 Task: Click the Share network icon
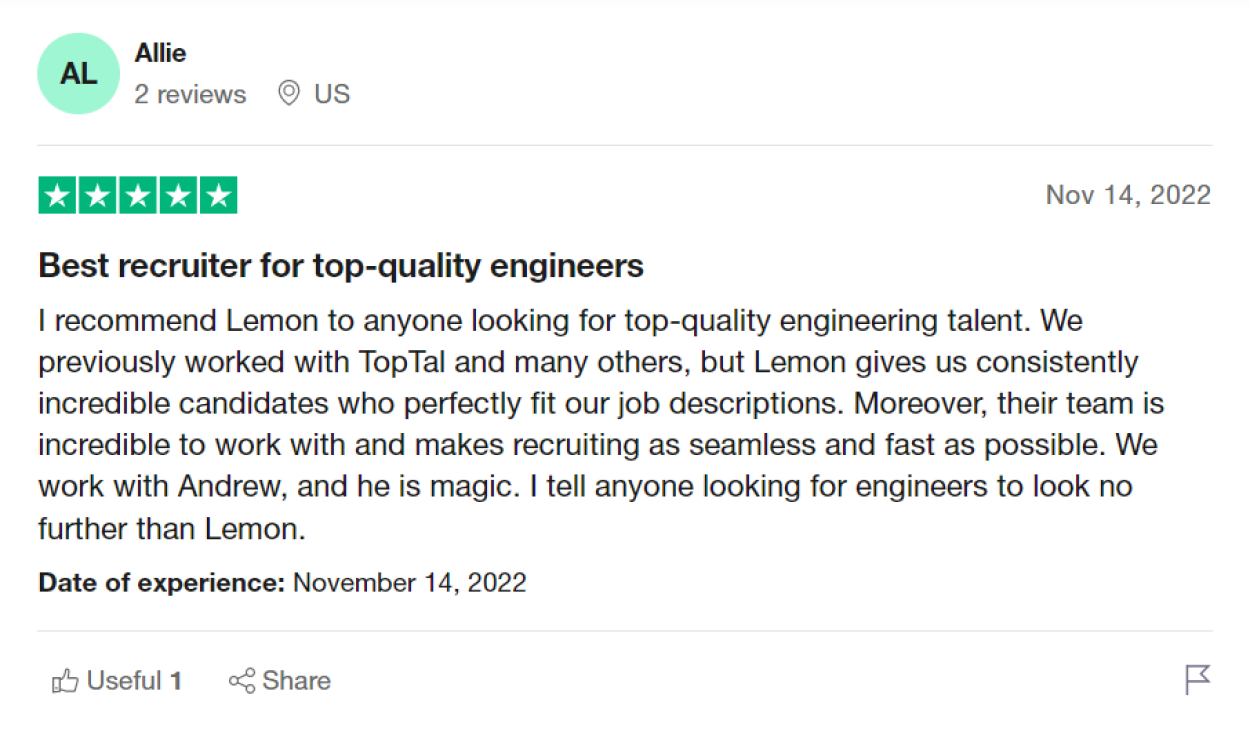tap(241, 682)
